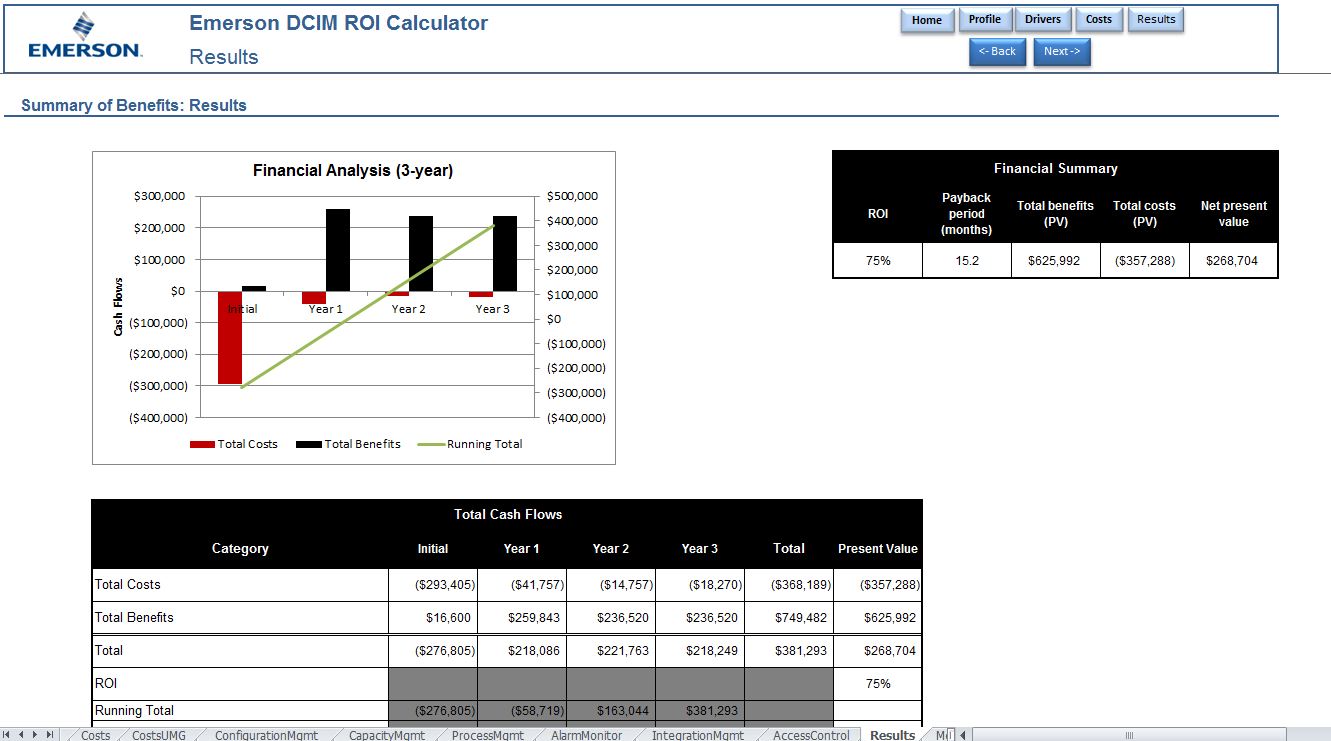Image resolution: width=1331 pixels, height=741 pixels.
Task: Open the ConfigurationMgmt sheet tab
Action: tap(267, 735)
